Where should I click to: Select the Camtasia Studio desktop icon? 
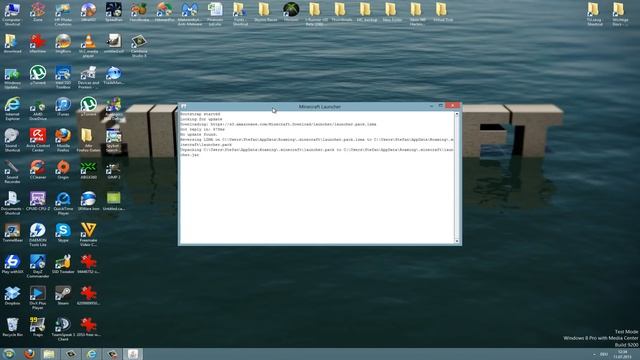139,45
